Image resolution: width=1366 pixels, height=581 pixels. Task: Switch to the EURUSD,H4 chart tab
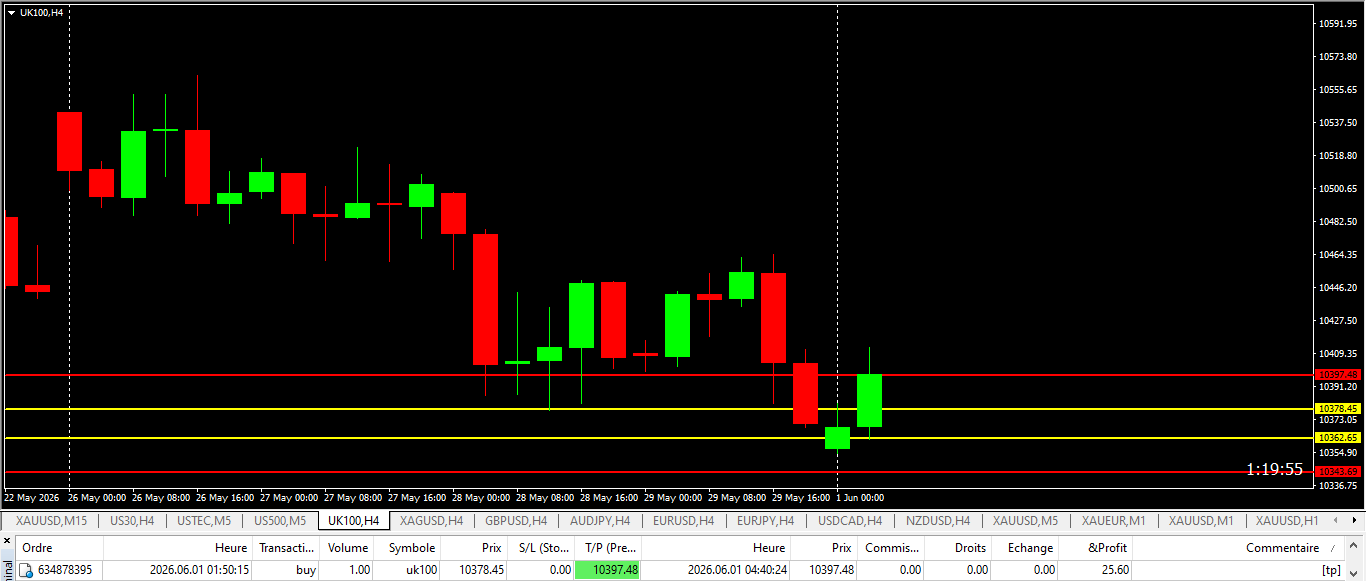pos(683,520)
